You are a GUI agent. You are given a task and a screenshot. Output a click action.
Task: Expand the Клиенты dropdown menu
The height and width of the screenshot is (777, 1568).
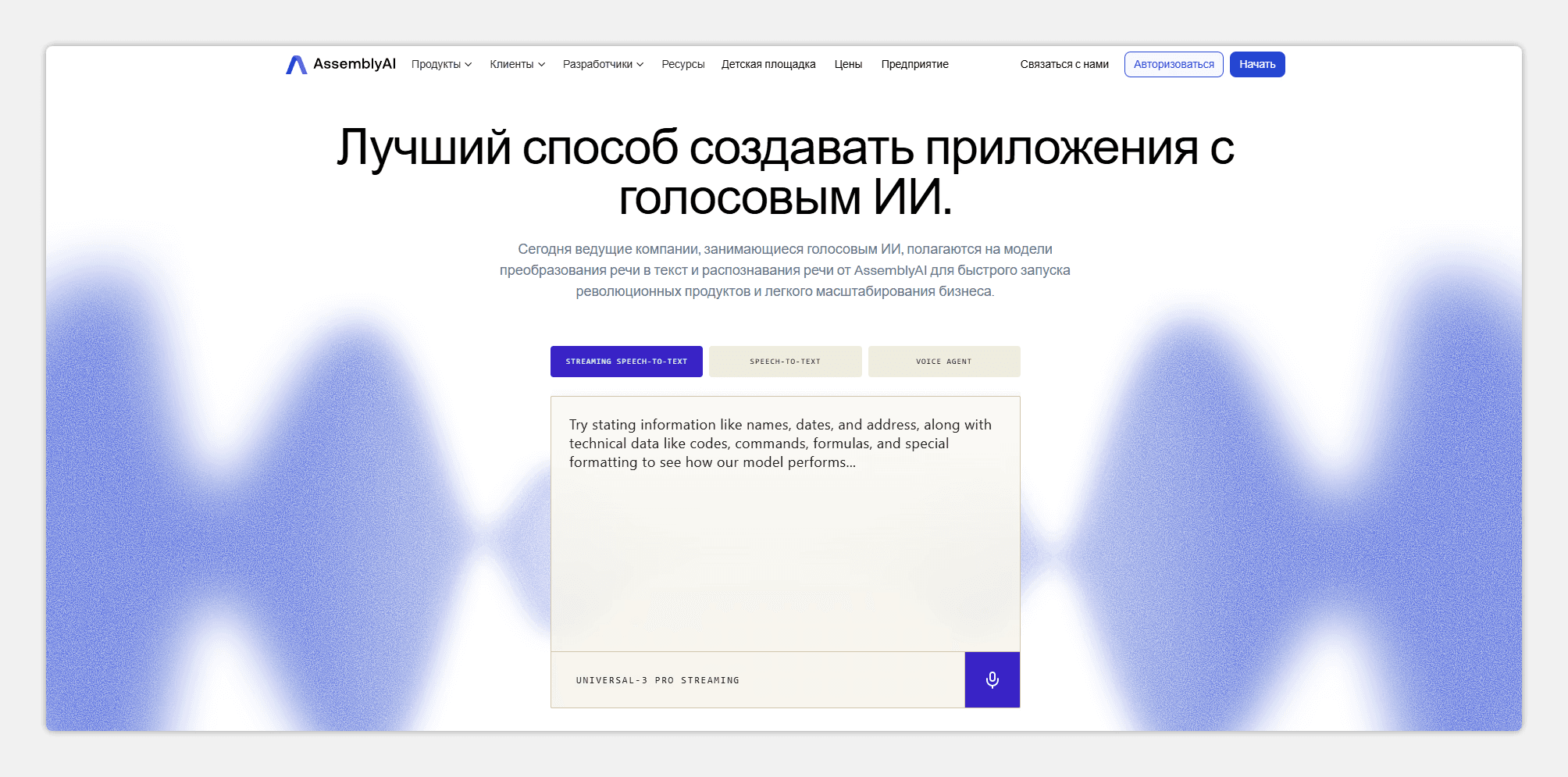point(517,65)
